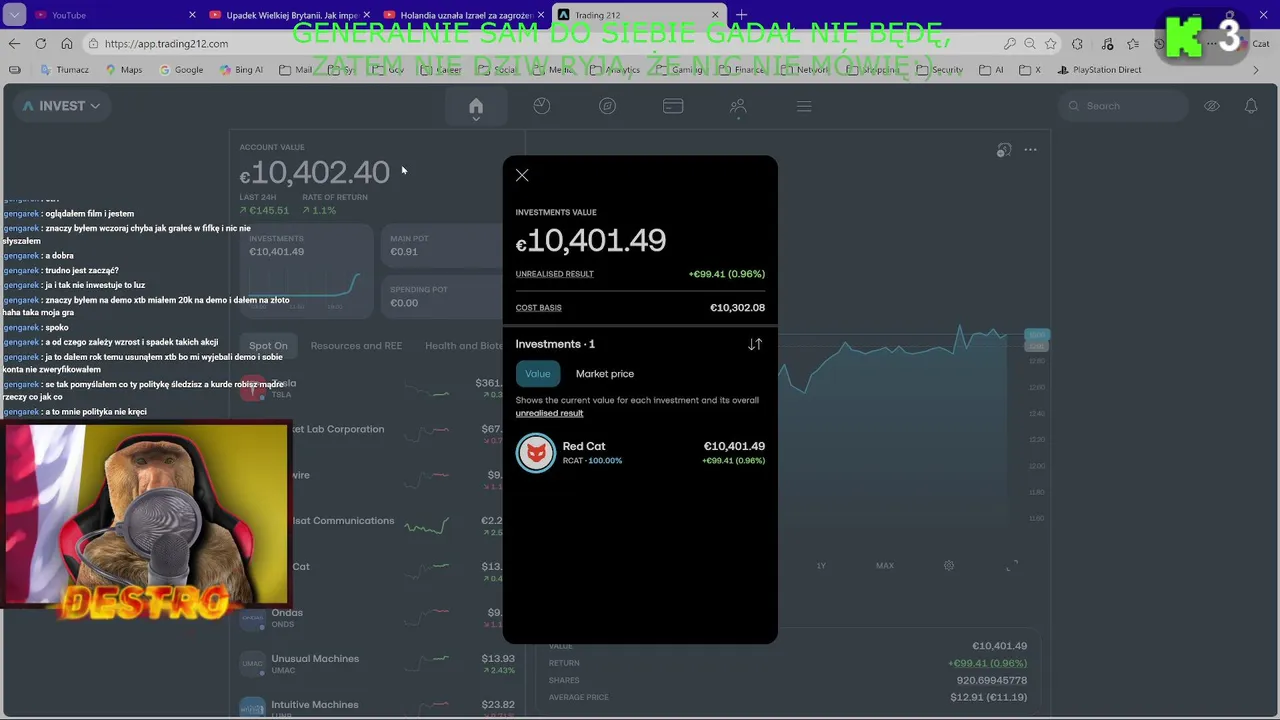
Task: Open the SPENDING POT card
Action: pos(444,297)
